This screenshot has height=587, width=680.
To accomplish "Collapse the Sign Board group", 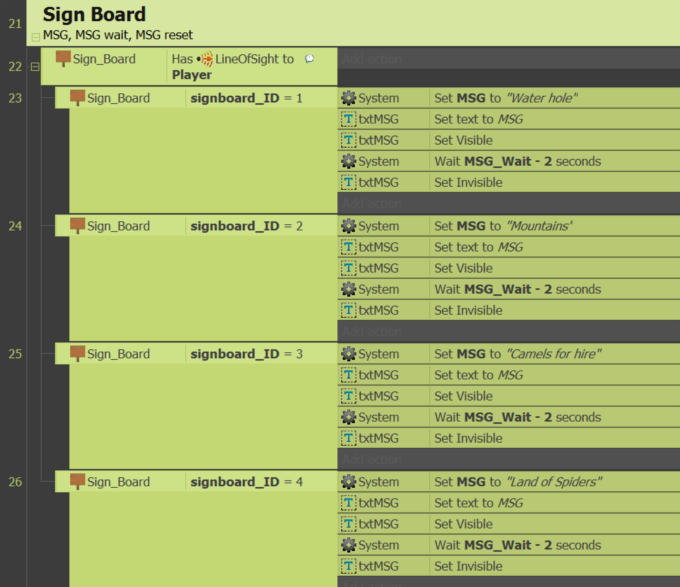I will [36, 37].
